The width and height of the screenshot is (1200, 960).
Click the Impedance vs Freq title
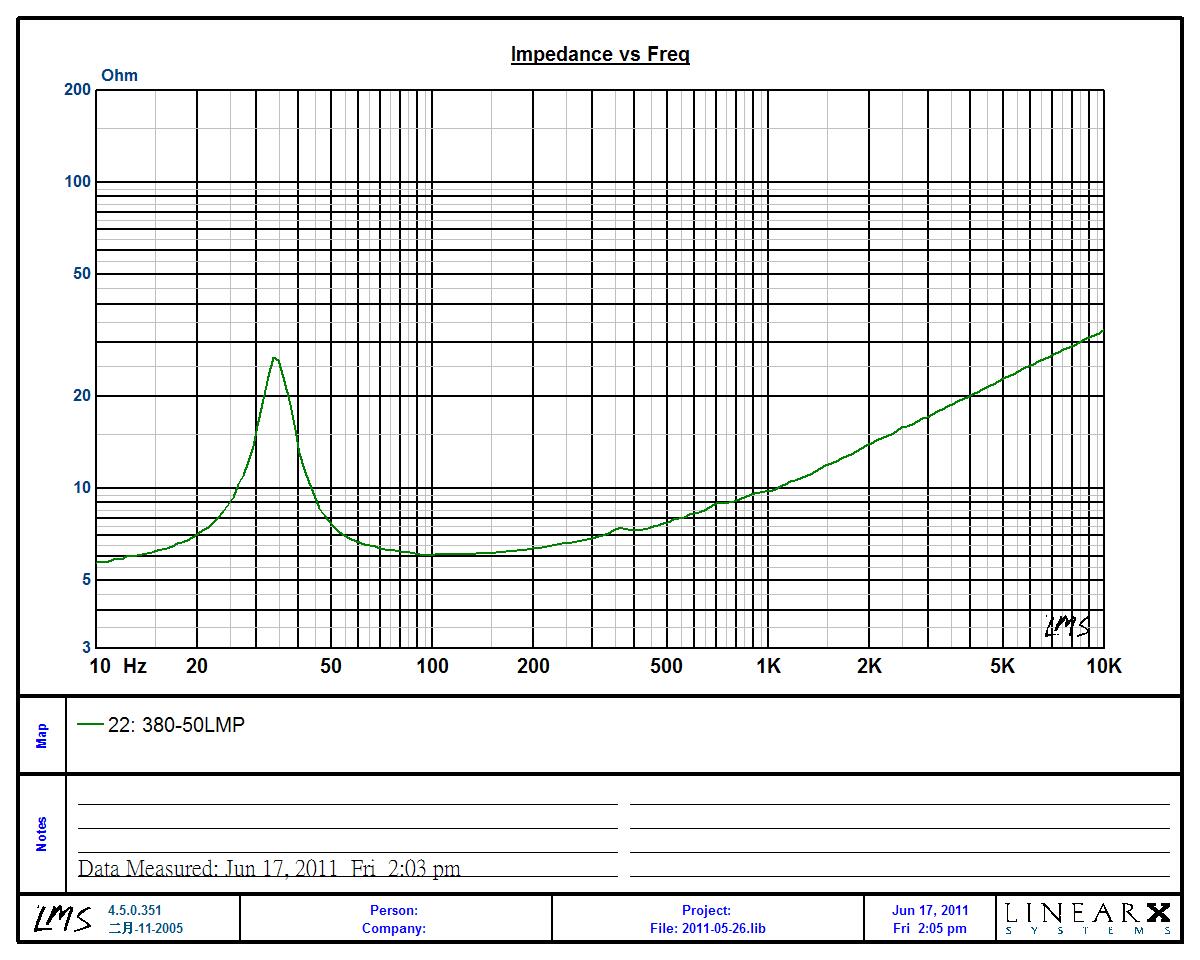pos(600,54)
